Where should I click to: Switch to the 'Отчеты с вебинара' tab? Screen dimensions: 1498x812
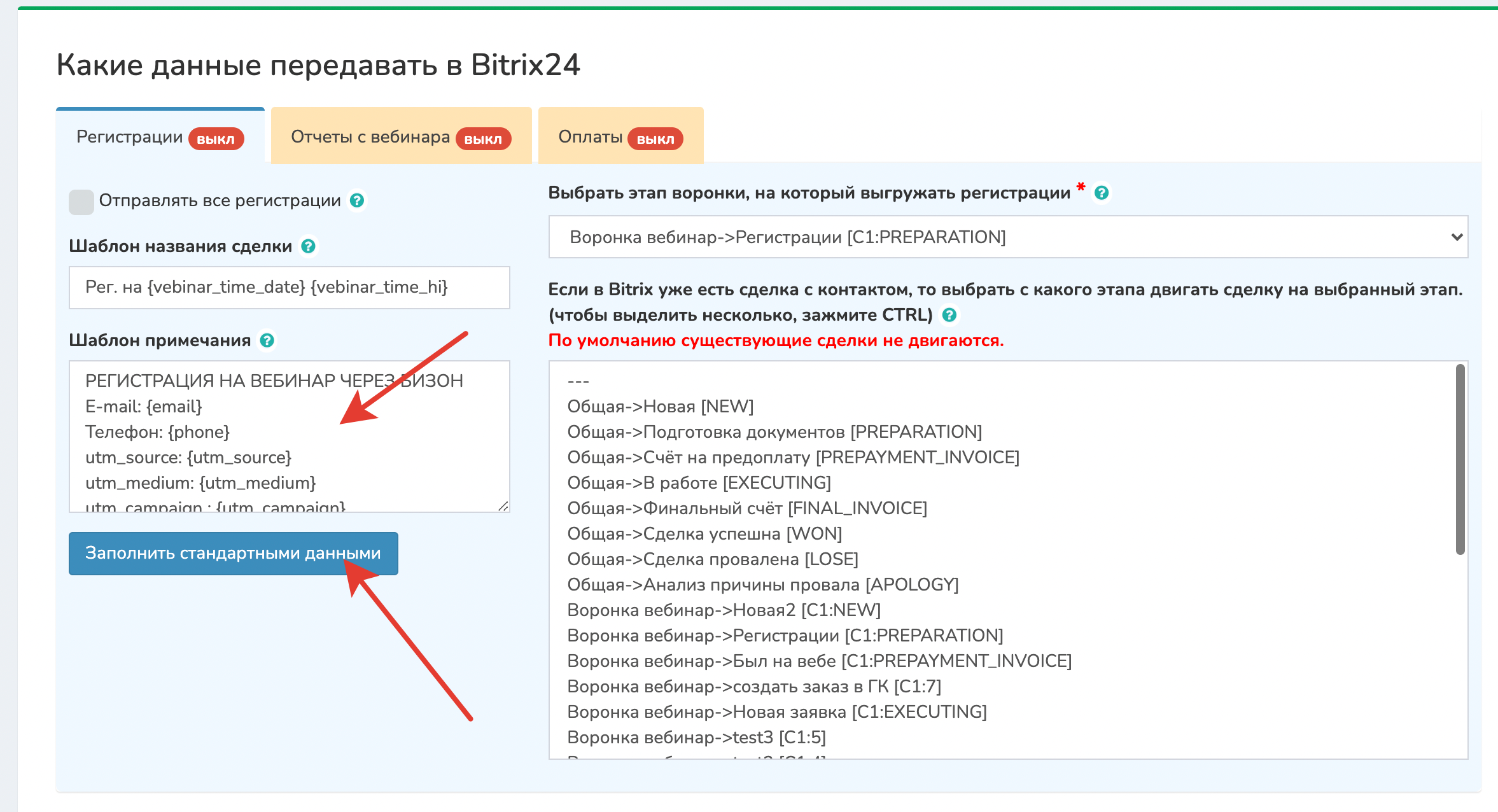pyautogui.click(x=401, y=137)
